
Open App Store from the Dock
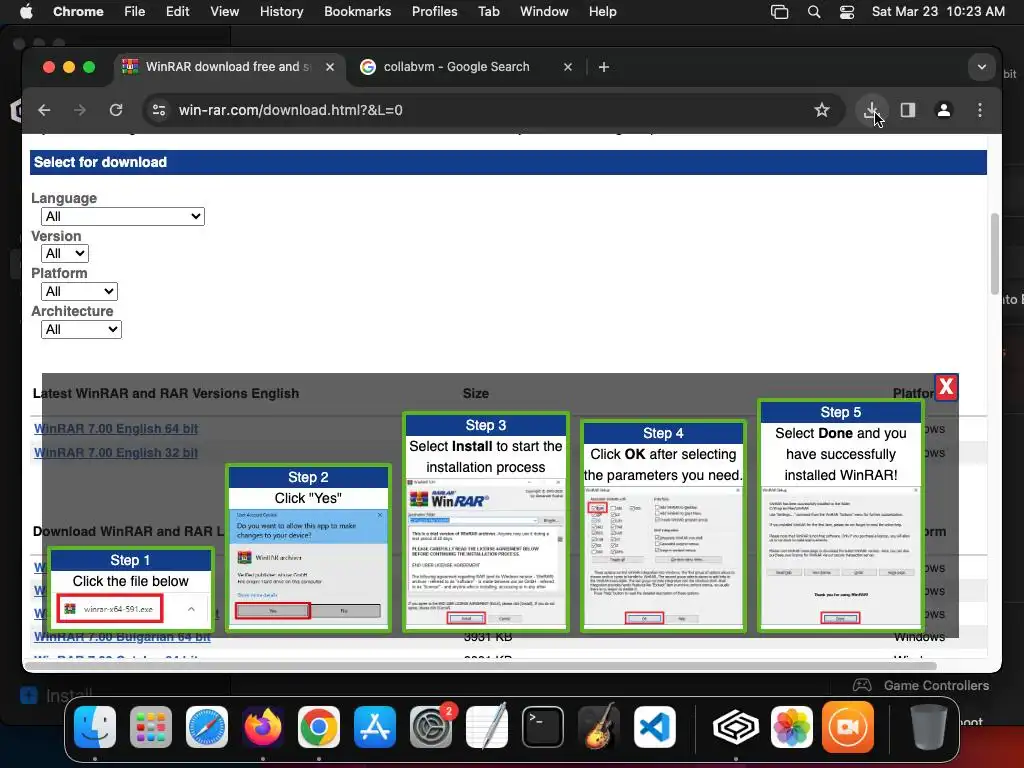(375, 727)
